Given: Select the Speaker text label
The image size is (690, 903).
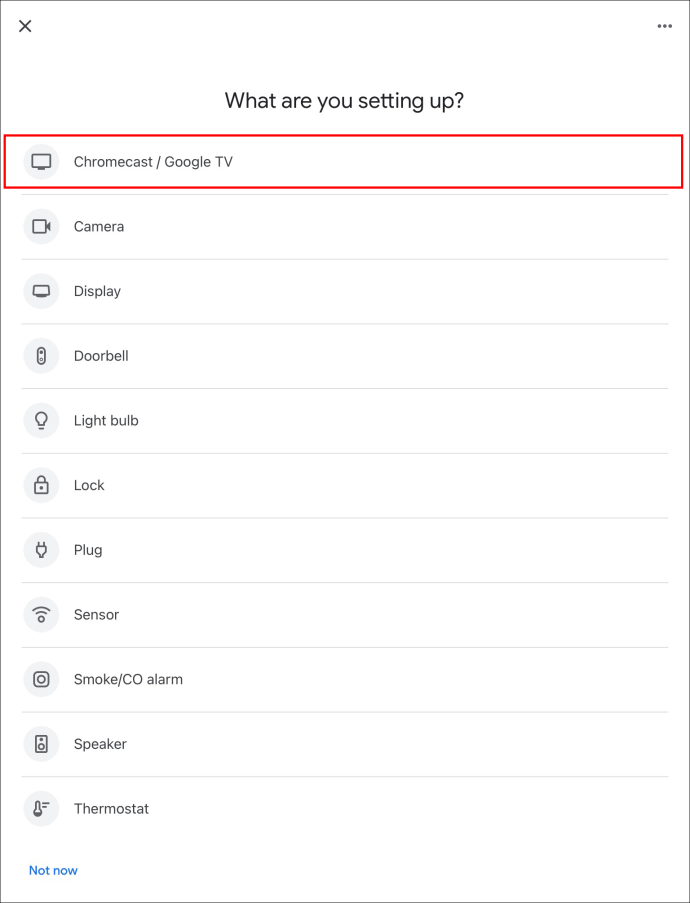Looking at the screenshot, I should tap(100, 744).
